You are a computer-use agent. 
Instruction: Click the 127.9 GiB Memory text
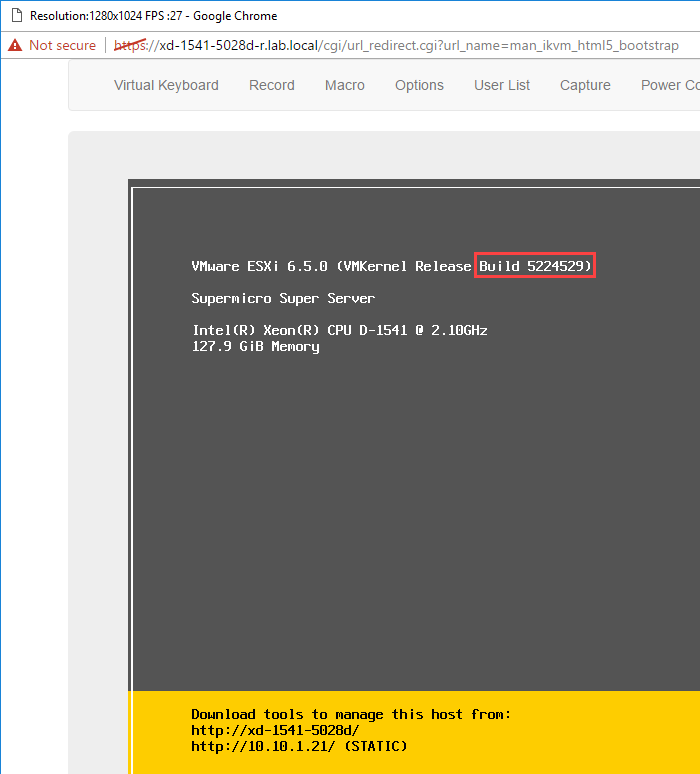coord(256,347)
